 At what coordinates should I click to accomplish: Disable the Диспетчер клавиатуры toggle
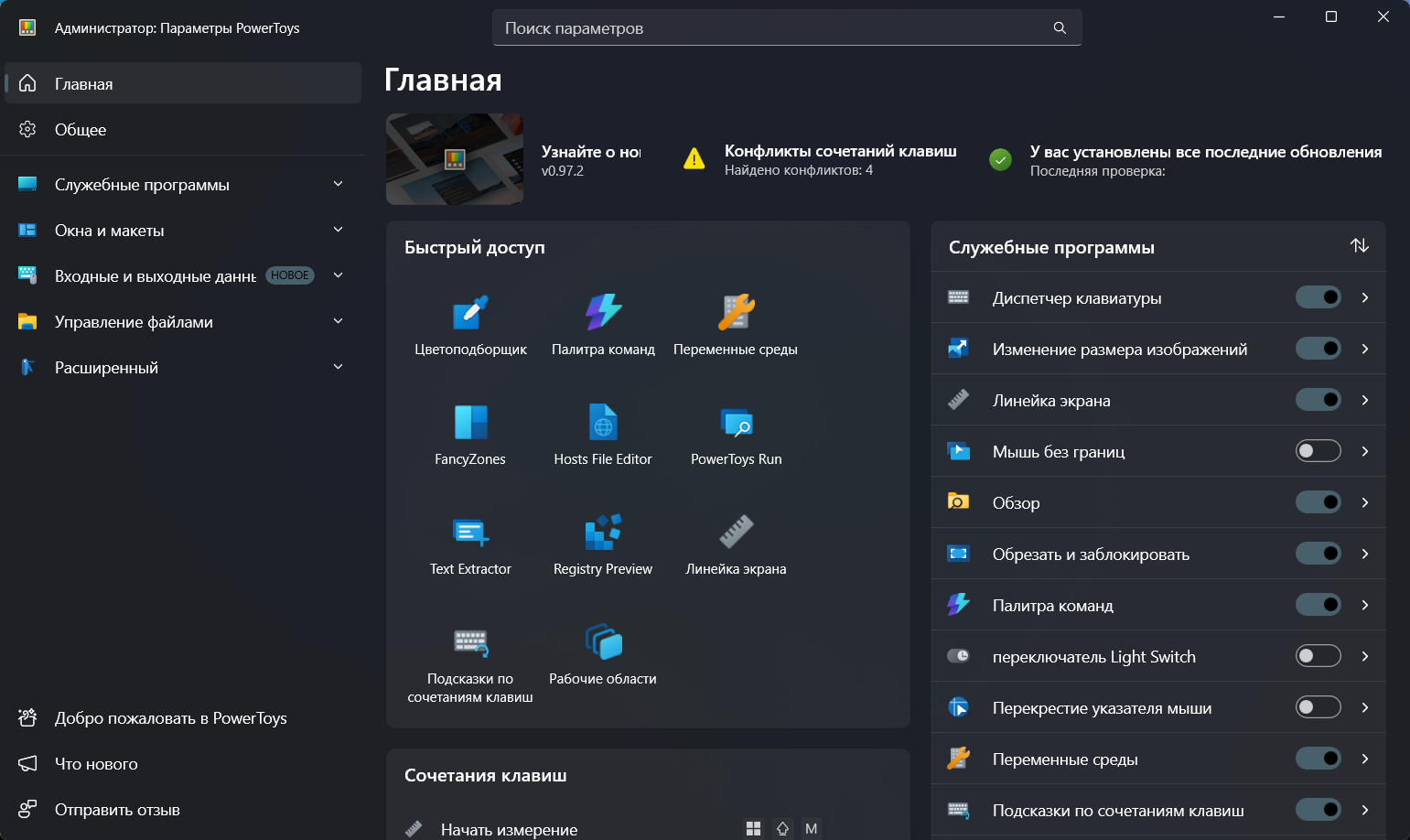[x=1318, y=297]
